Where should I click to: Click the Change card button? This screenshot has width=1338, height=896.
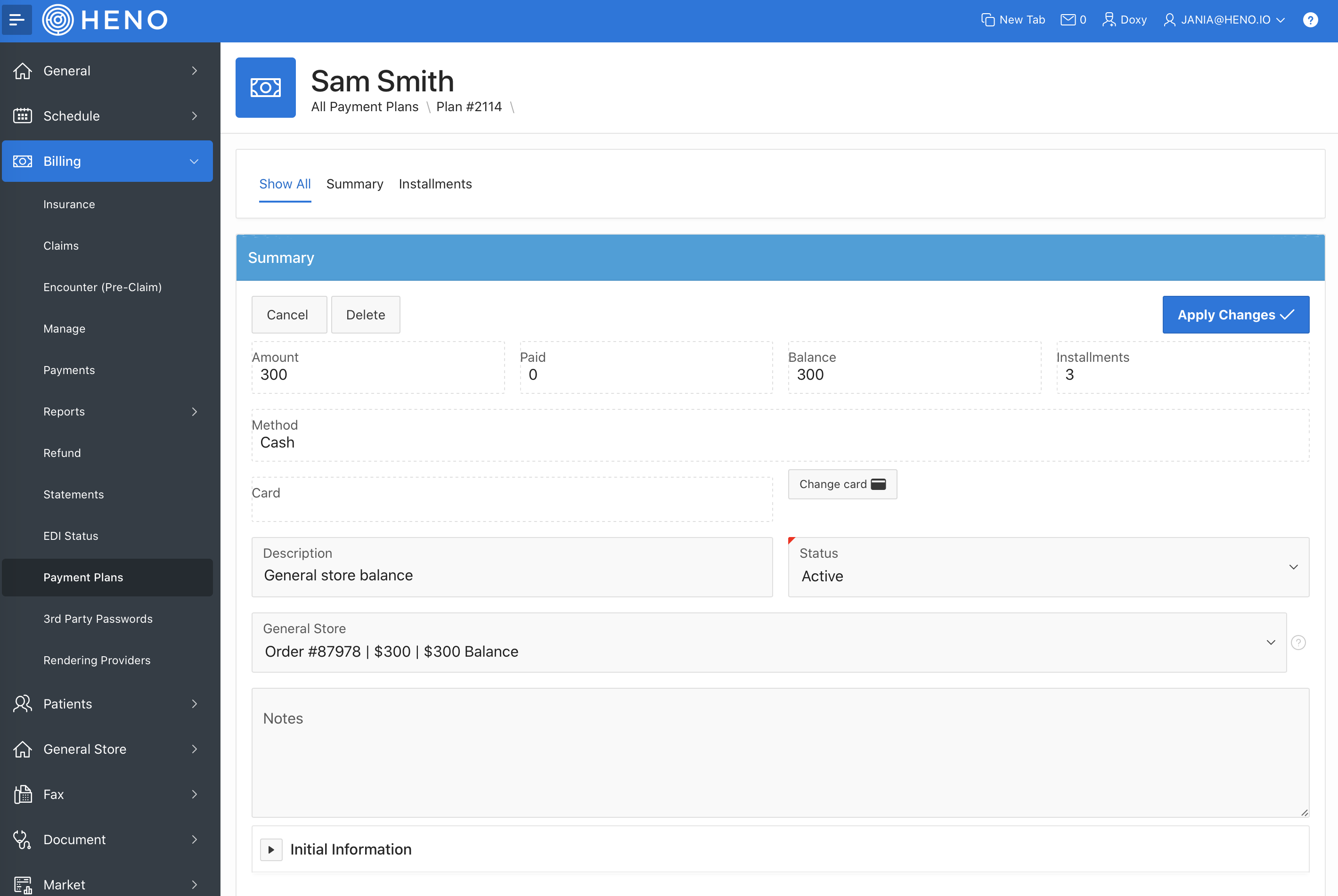coord(842,484)
